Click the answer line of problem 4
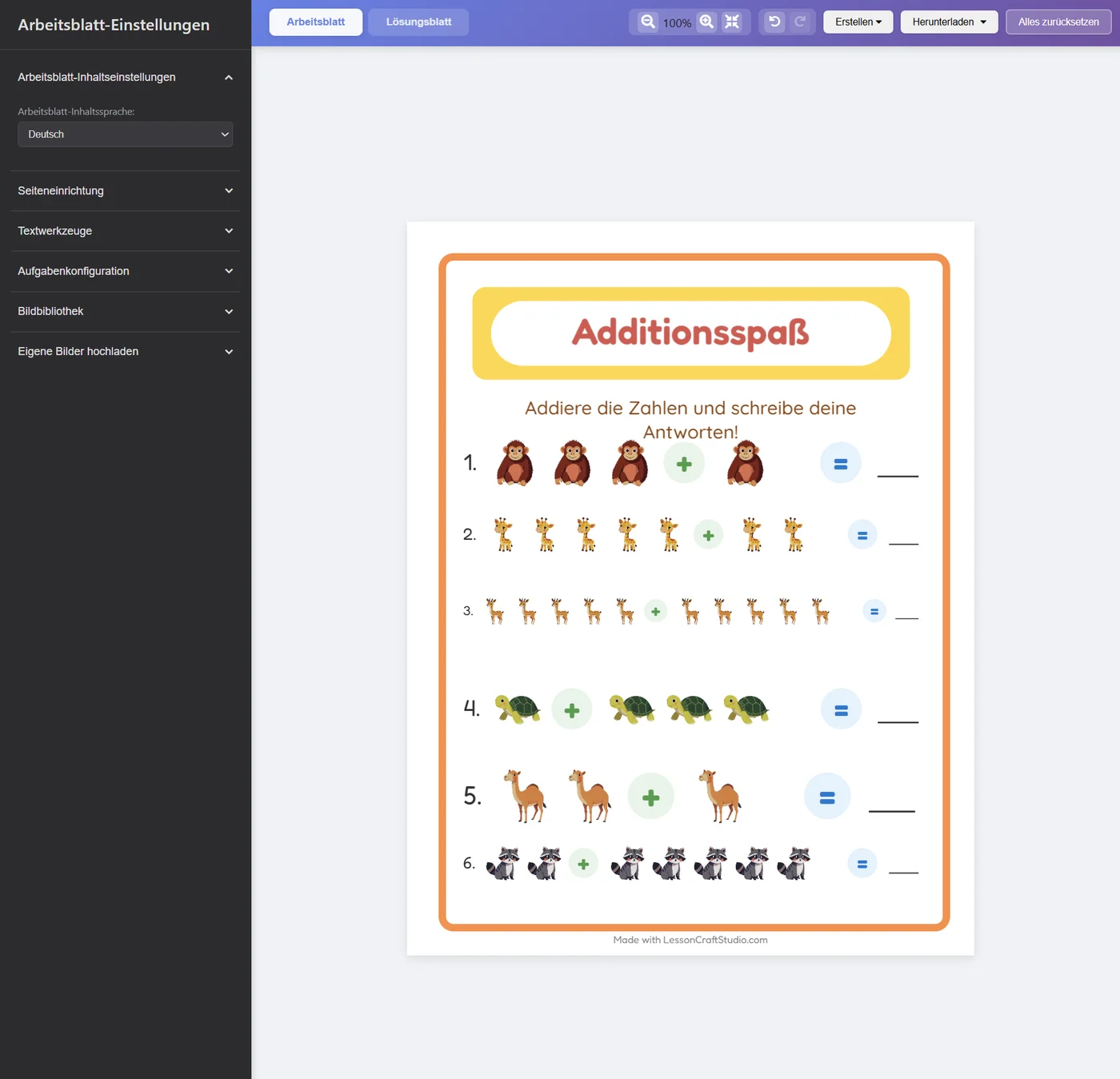This screenshot has width=1120, height=1079. coord(898,721)
